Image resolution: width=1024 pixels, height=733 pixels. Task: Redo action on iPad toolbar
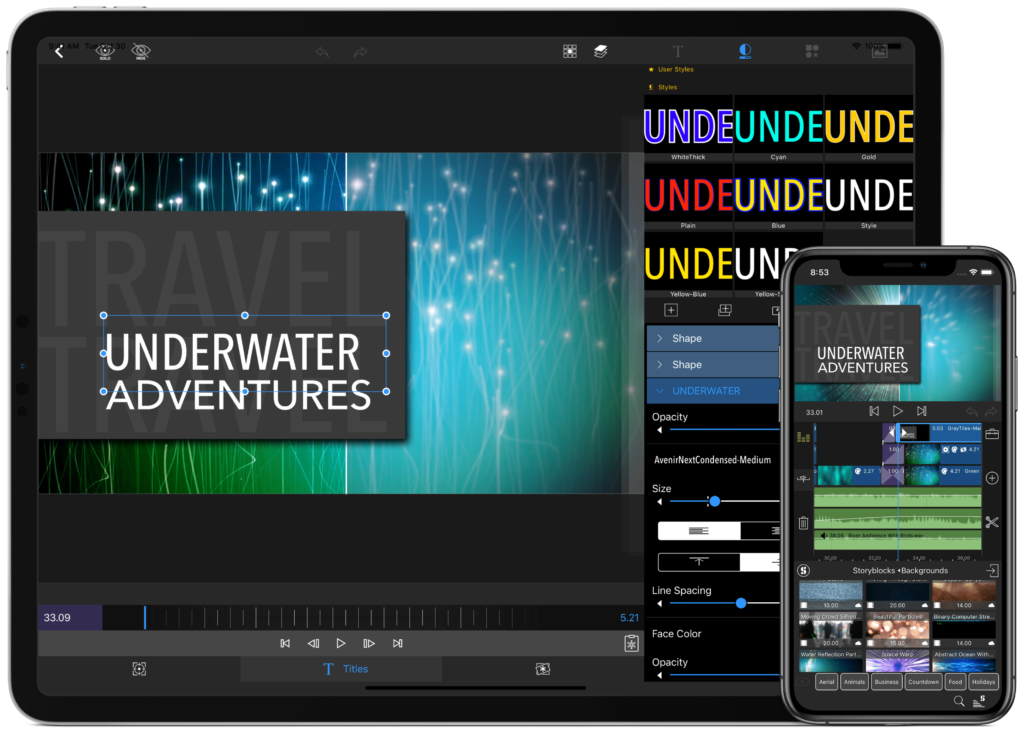[360, 52]
